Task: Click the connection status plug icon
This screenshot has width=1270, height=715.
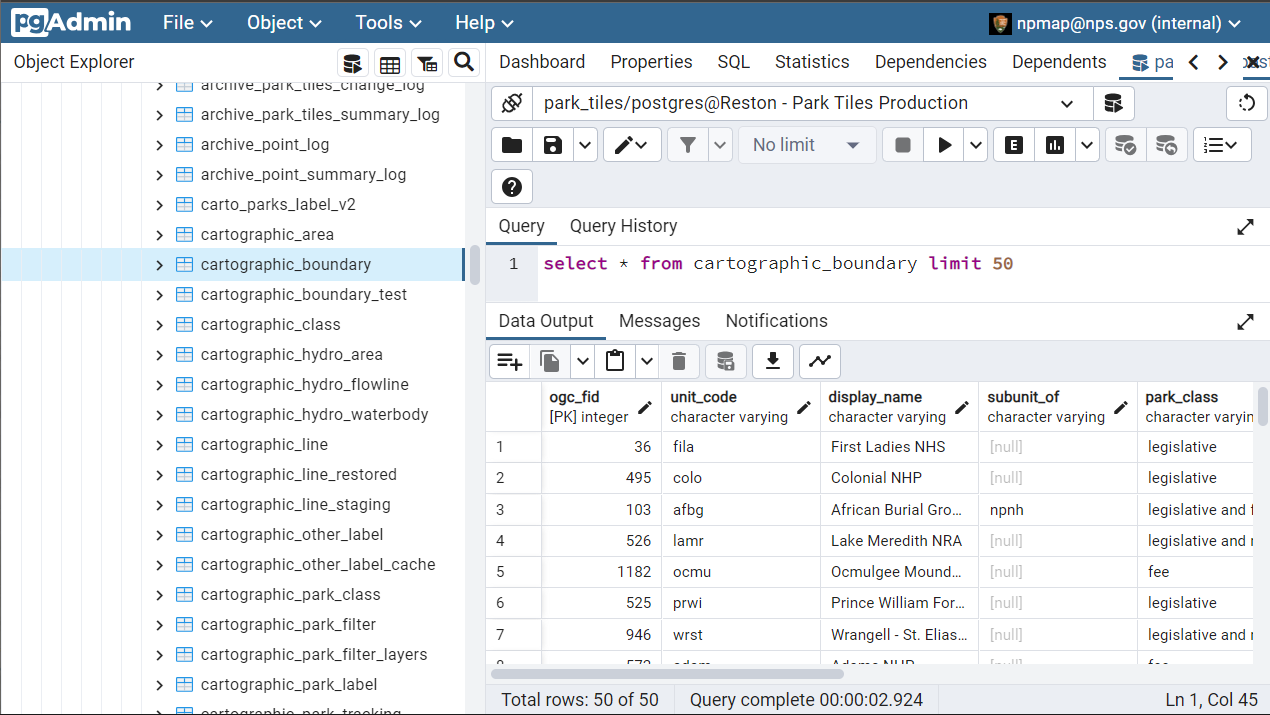Action: [x=512, y=103]
